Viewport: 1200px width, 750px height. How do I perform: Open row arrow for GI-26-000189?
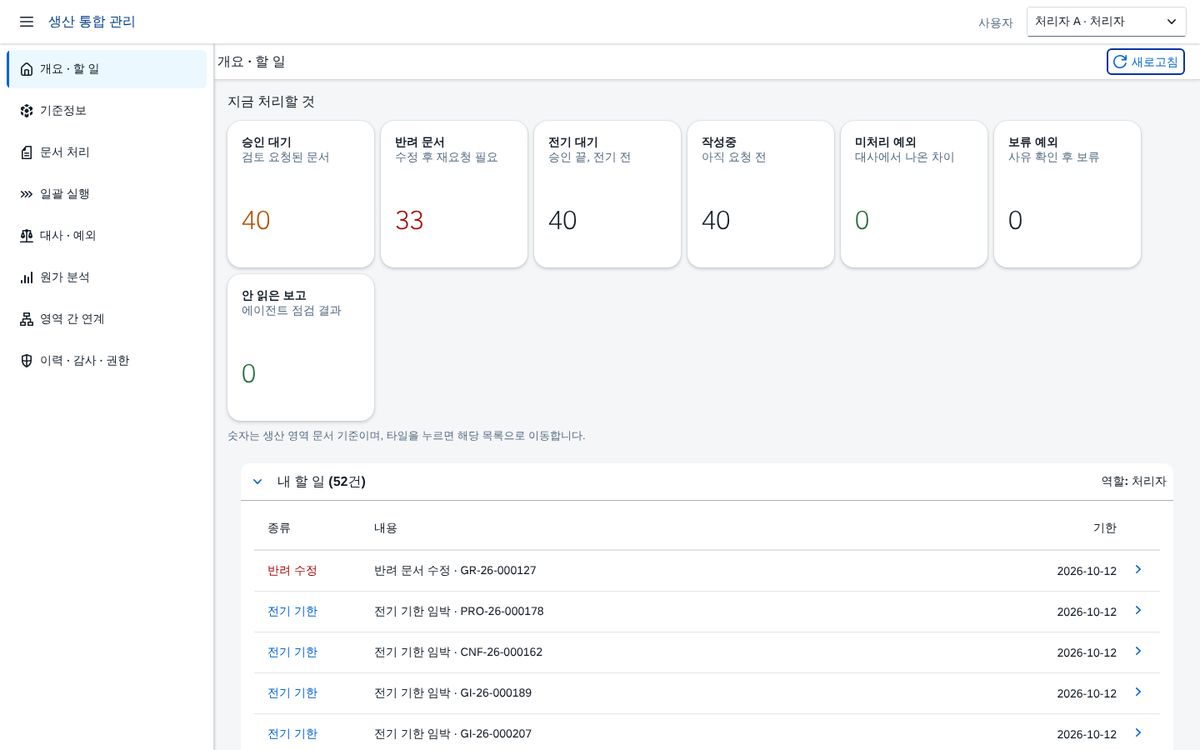tap(1138, 692)
